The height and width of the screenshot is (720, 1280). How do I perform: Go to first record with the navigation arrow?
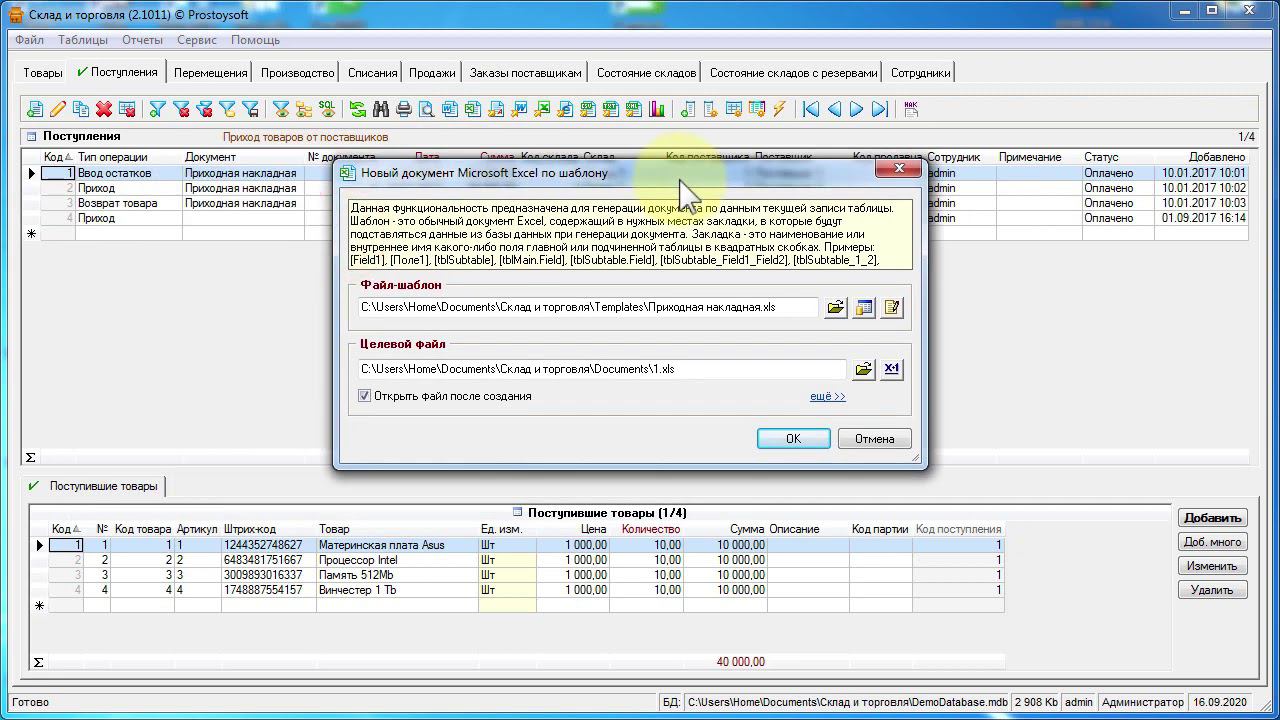(811, 109)
